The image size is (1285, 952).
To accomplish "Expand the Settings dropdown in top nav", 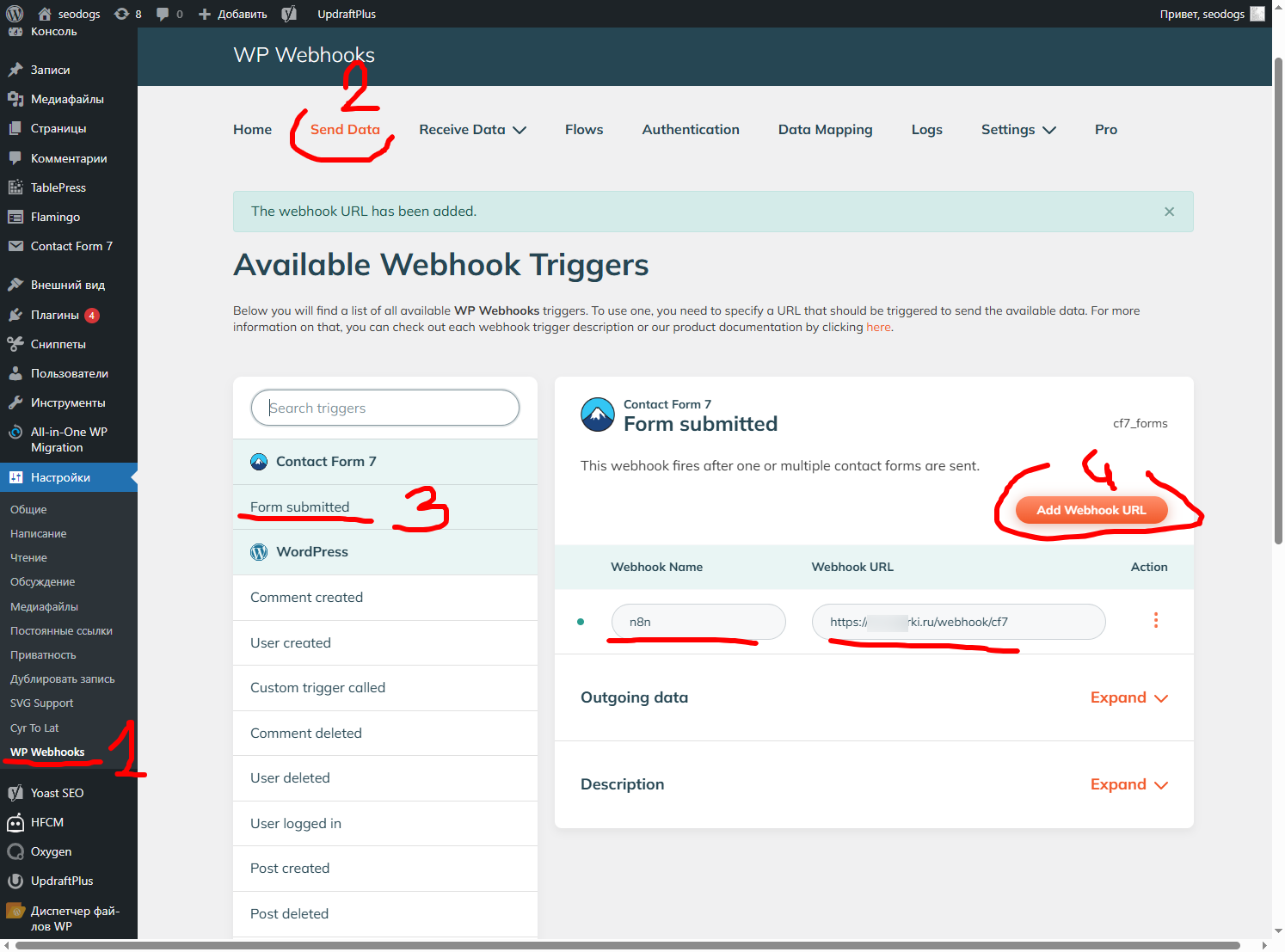I will click(x=1018, y=129).
